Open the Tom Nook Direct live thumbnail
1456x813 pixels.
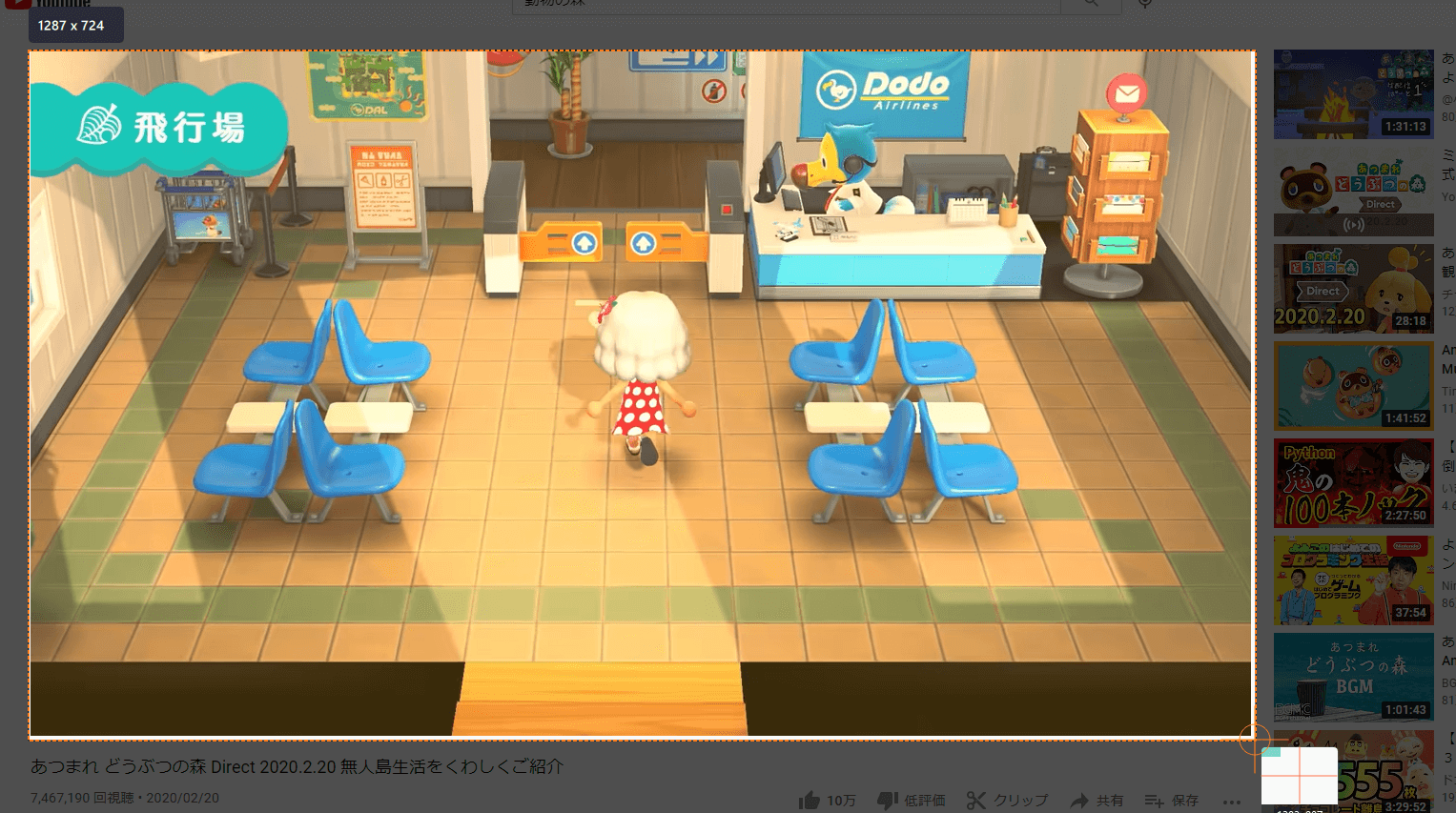(1353, 192)
